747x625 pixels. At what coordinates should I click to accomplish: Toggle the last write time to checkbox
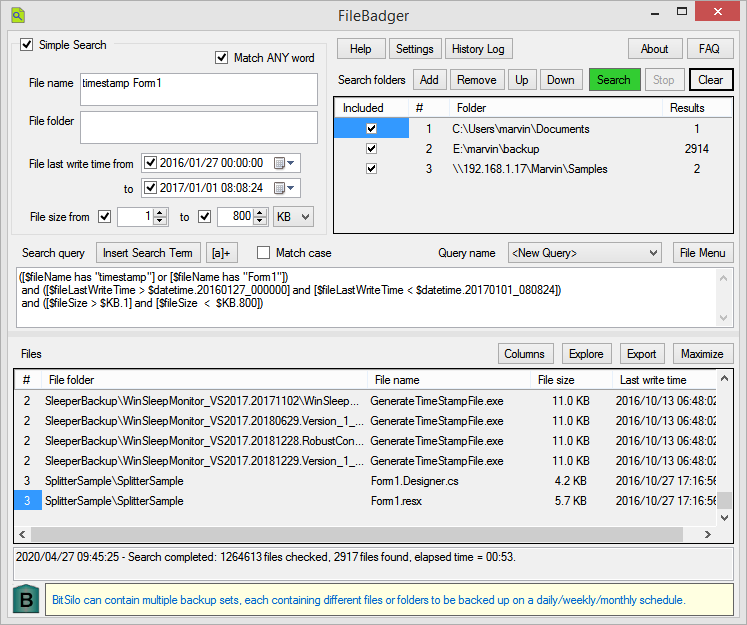tap(150, 188)
